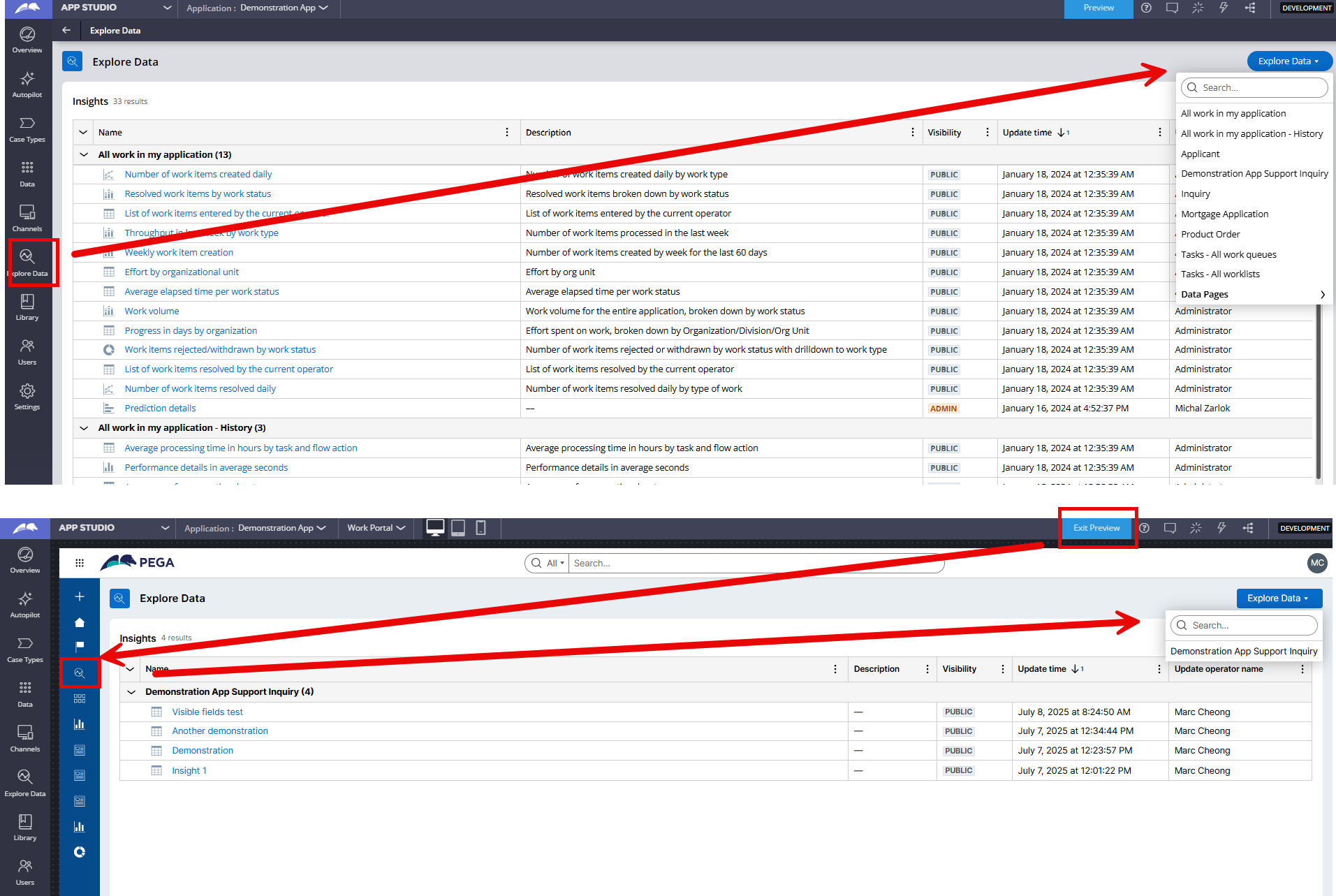
Task: Open the Insight 1 link
Action: point(189,771)
